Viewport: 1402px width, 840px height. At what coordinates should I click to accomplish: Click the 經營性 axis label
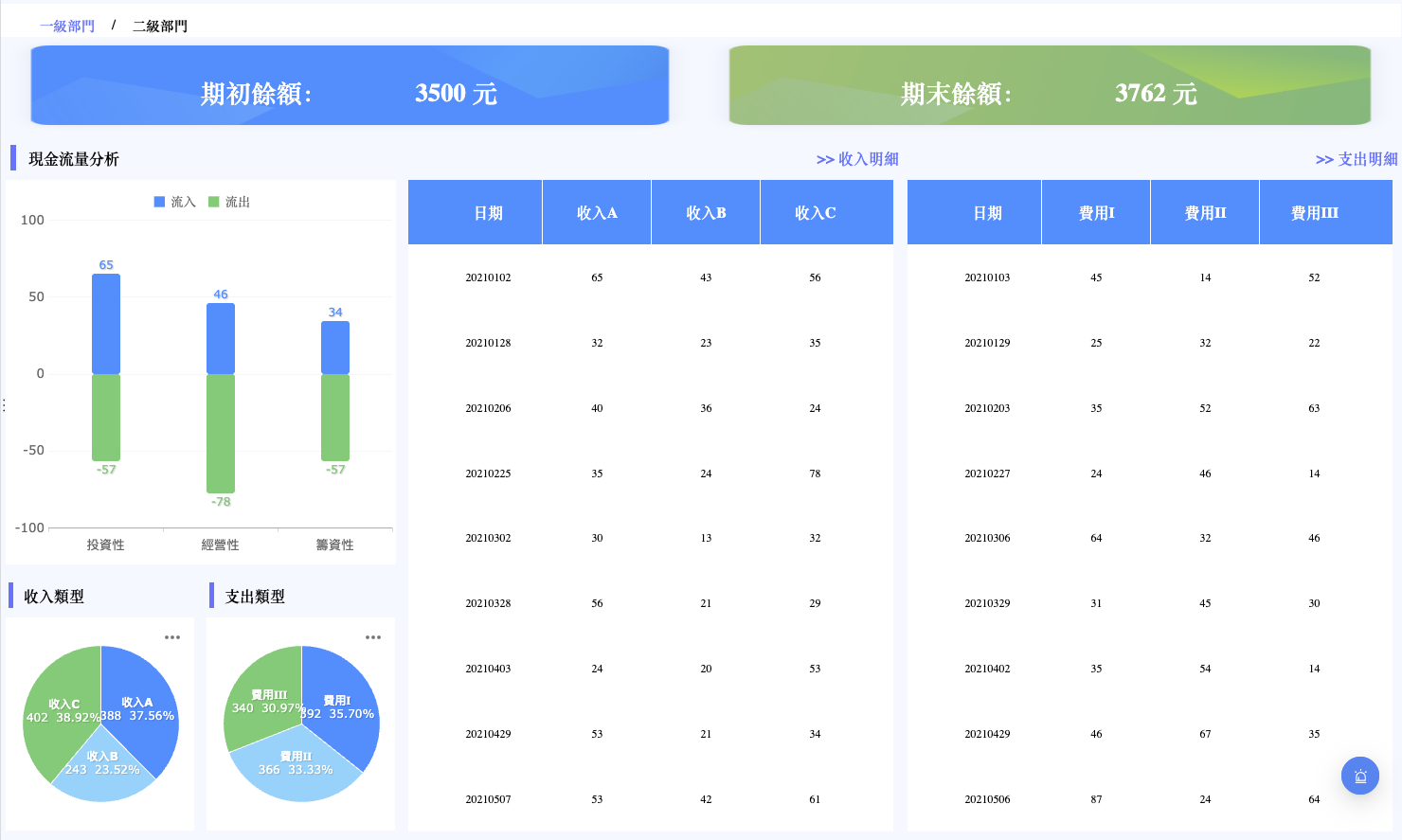pos(220,545)
